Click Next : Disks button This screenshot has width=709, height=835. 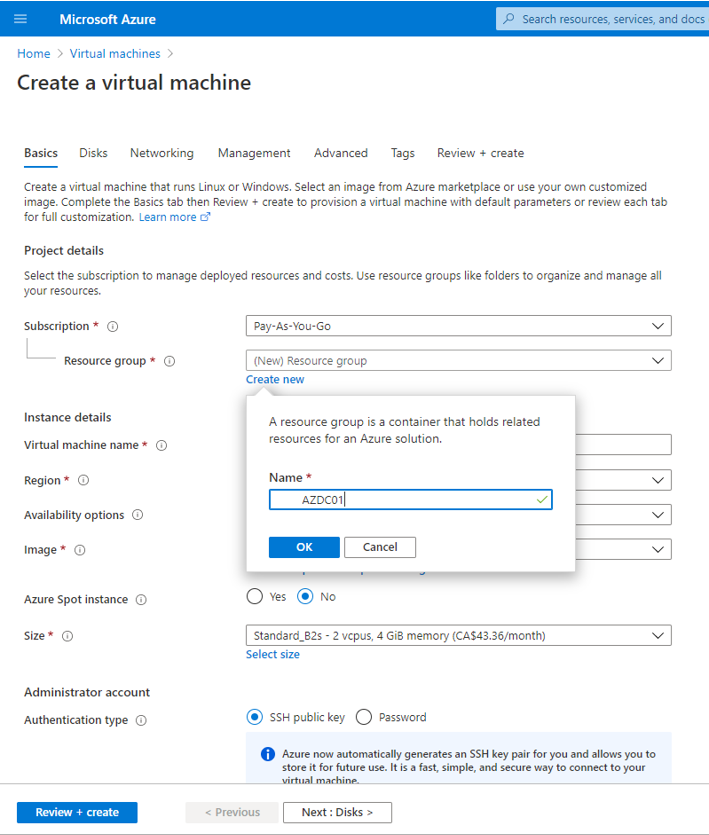337,812
